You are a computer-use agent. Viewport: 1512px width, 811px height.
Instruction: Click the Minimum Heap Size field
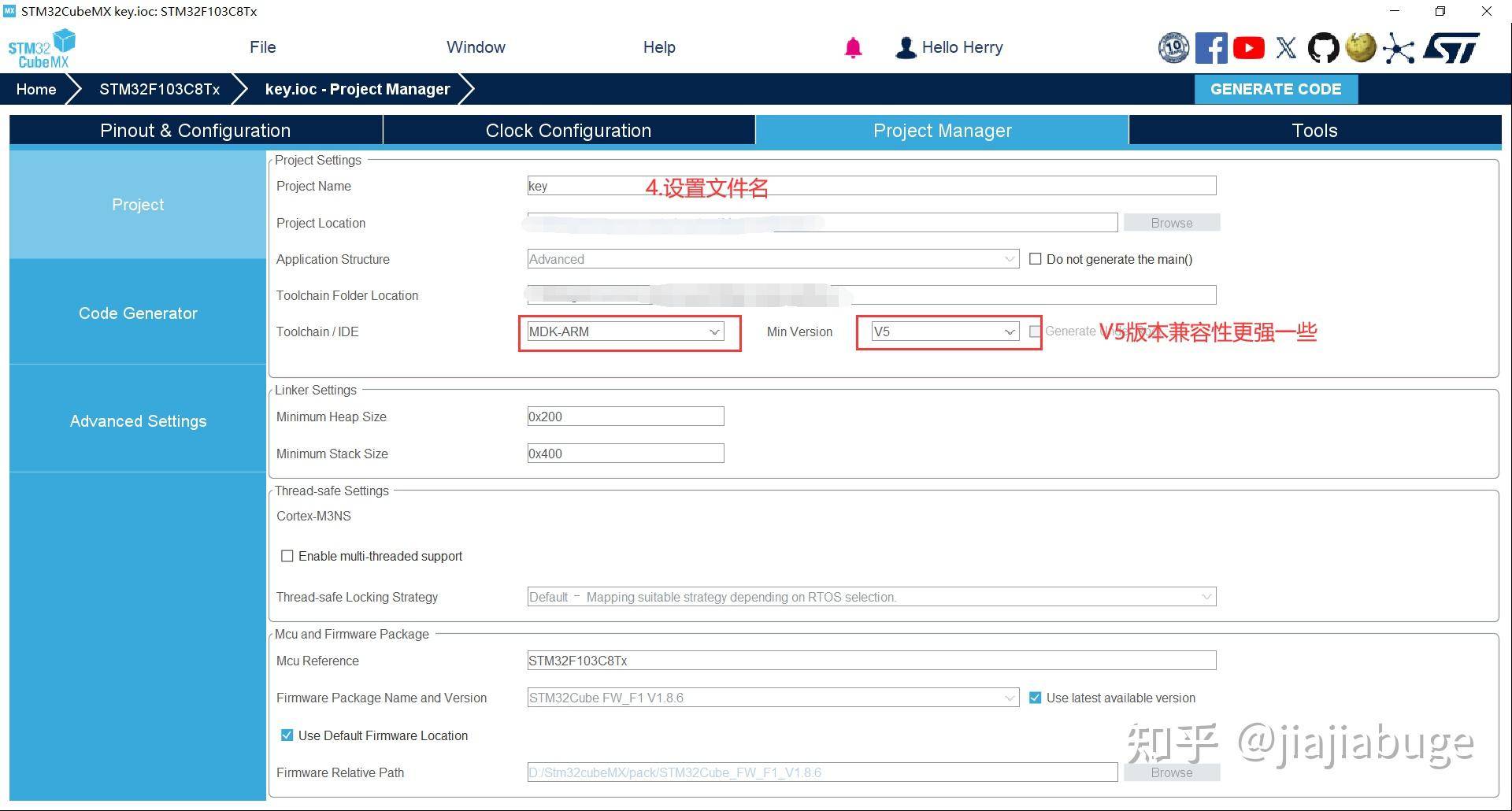[x=625, y=417]
